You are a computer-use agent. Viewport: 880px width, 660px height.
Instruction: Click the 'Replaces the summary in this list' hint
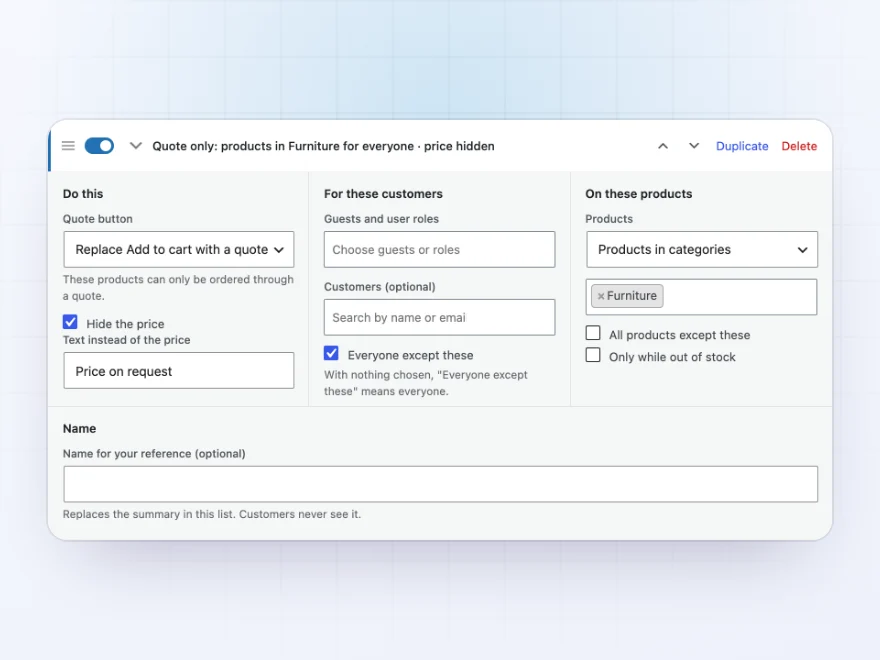(212, 514)
